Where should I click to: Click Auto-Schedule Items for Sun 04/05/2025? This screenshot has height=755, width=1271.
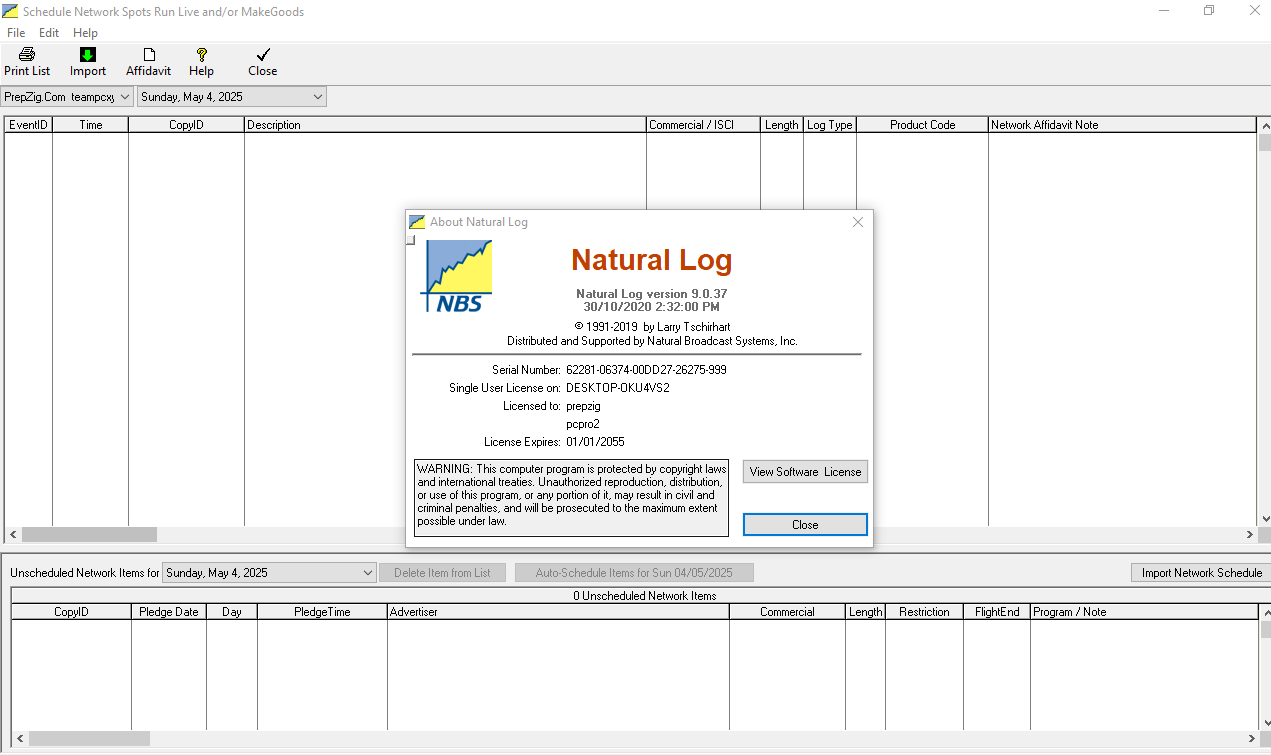pos(634,573)
